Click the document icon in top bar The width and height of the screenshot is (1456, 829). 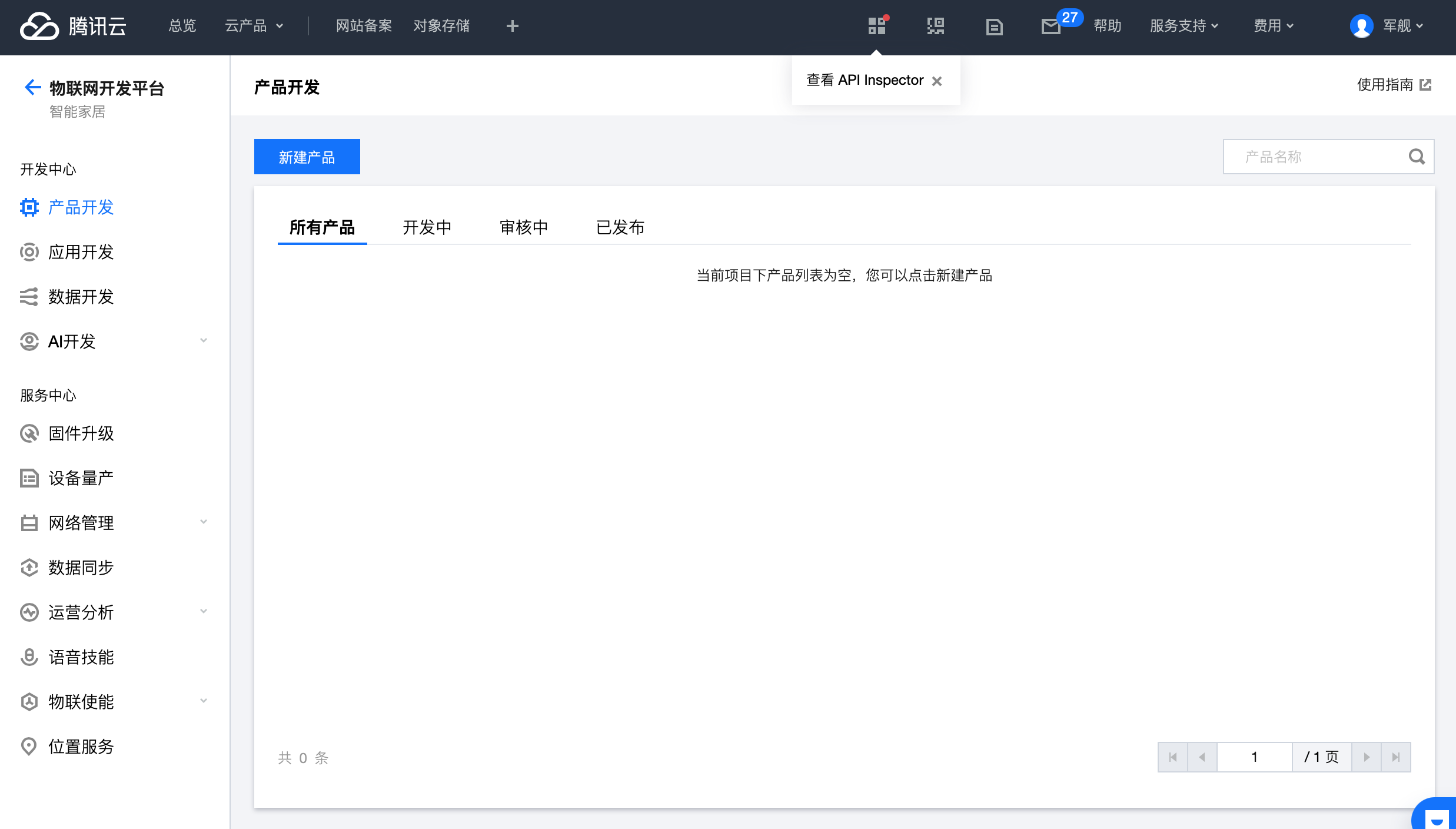[994, 26]
